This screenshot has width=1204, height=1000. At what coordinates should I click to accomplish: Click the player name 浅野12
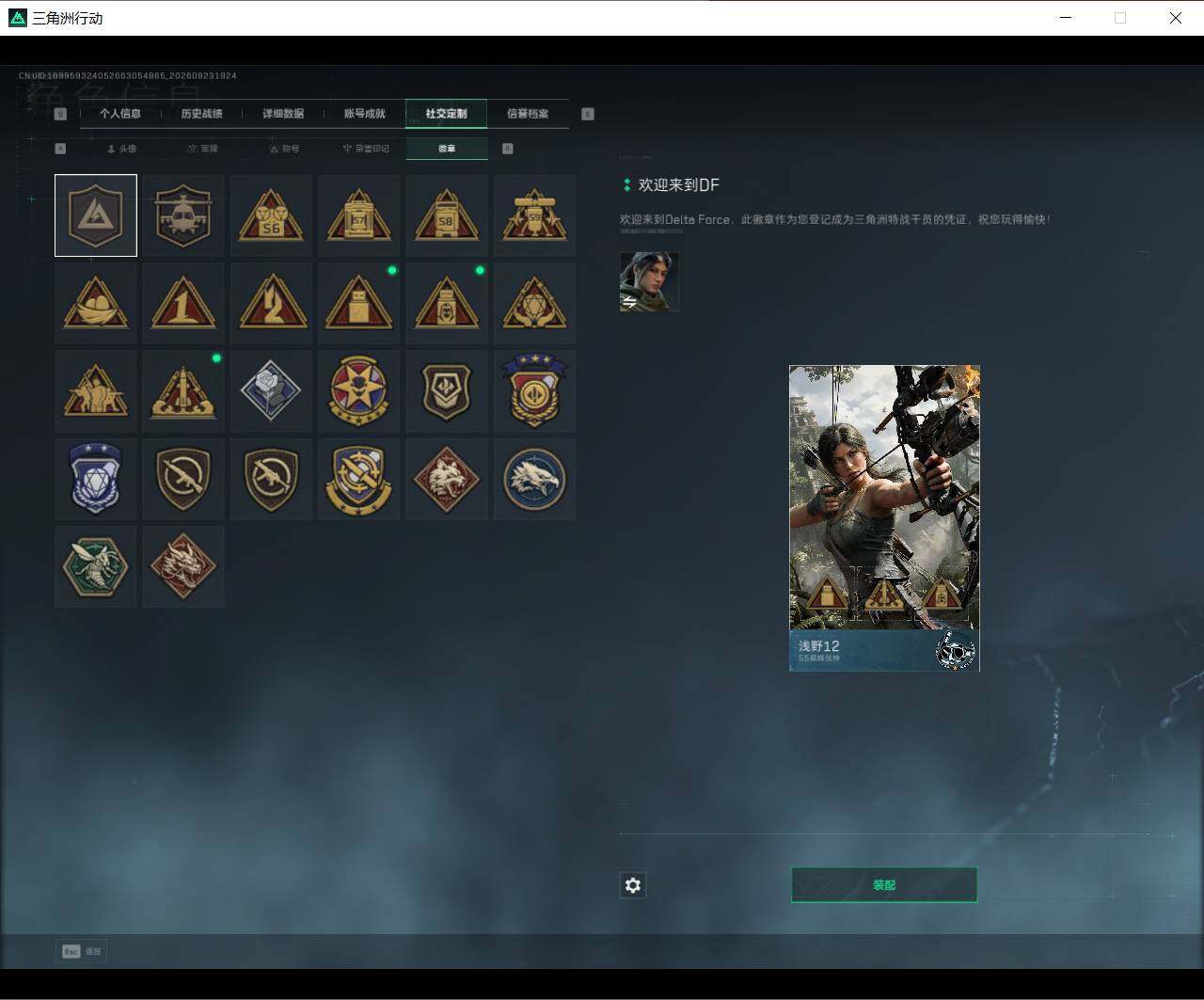pos(819,646)
